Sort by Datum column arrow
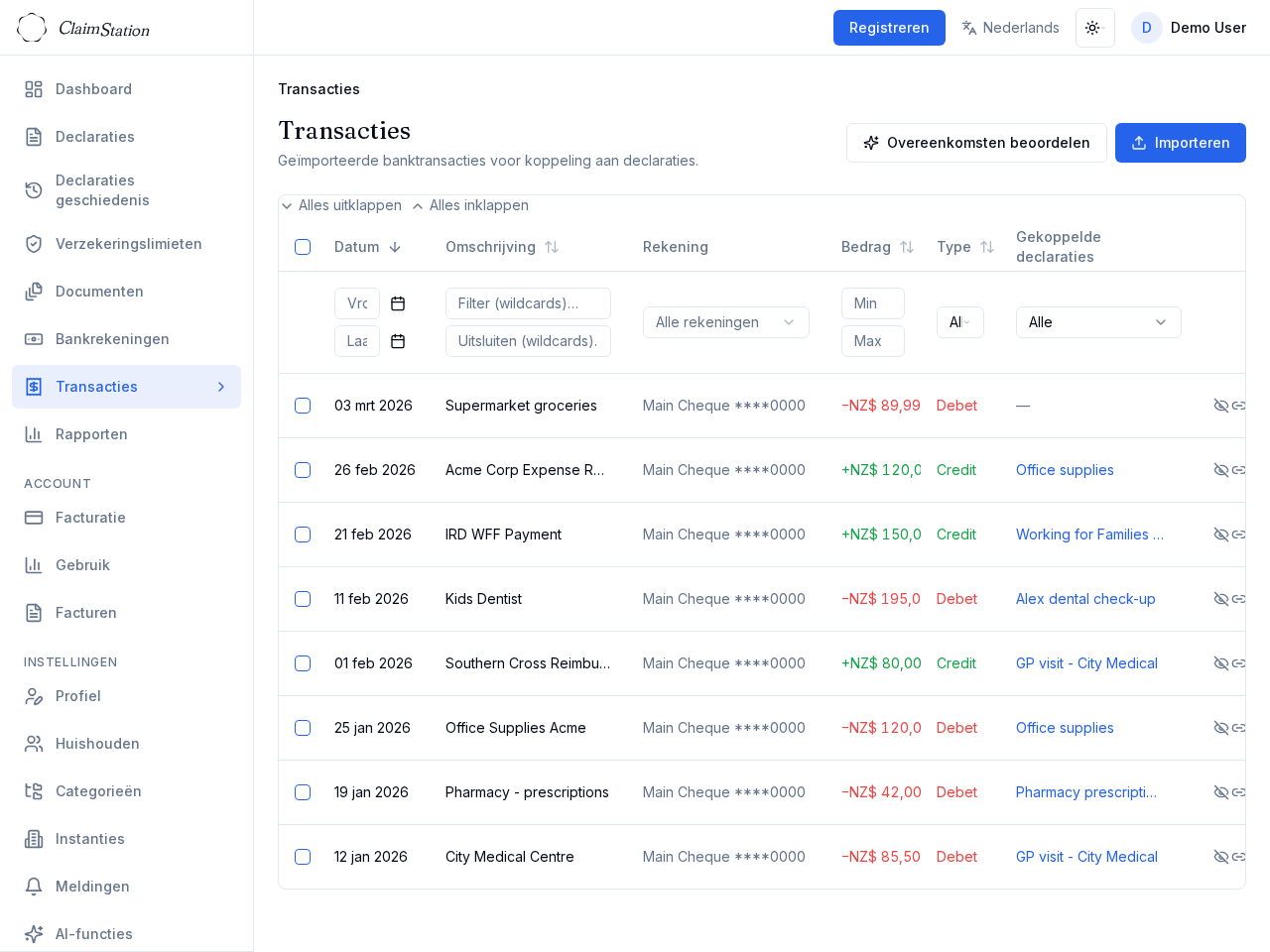This screenshot has width=1270, height=952. (395, 247)
